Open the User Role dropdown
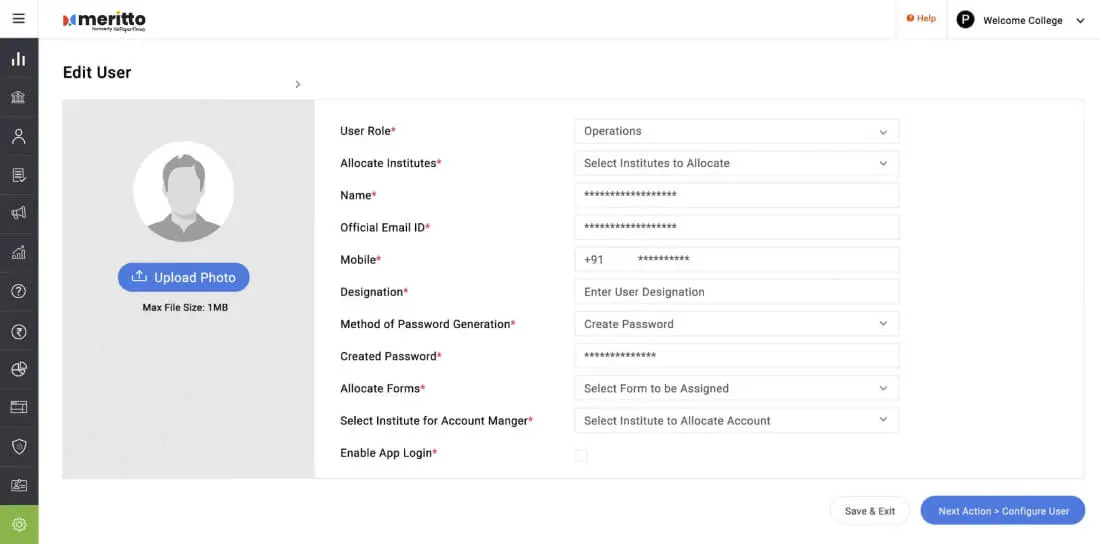 [x=737, y=131]
